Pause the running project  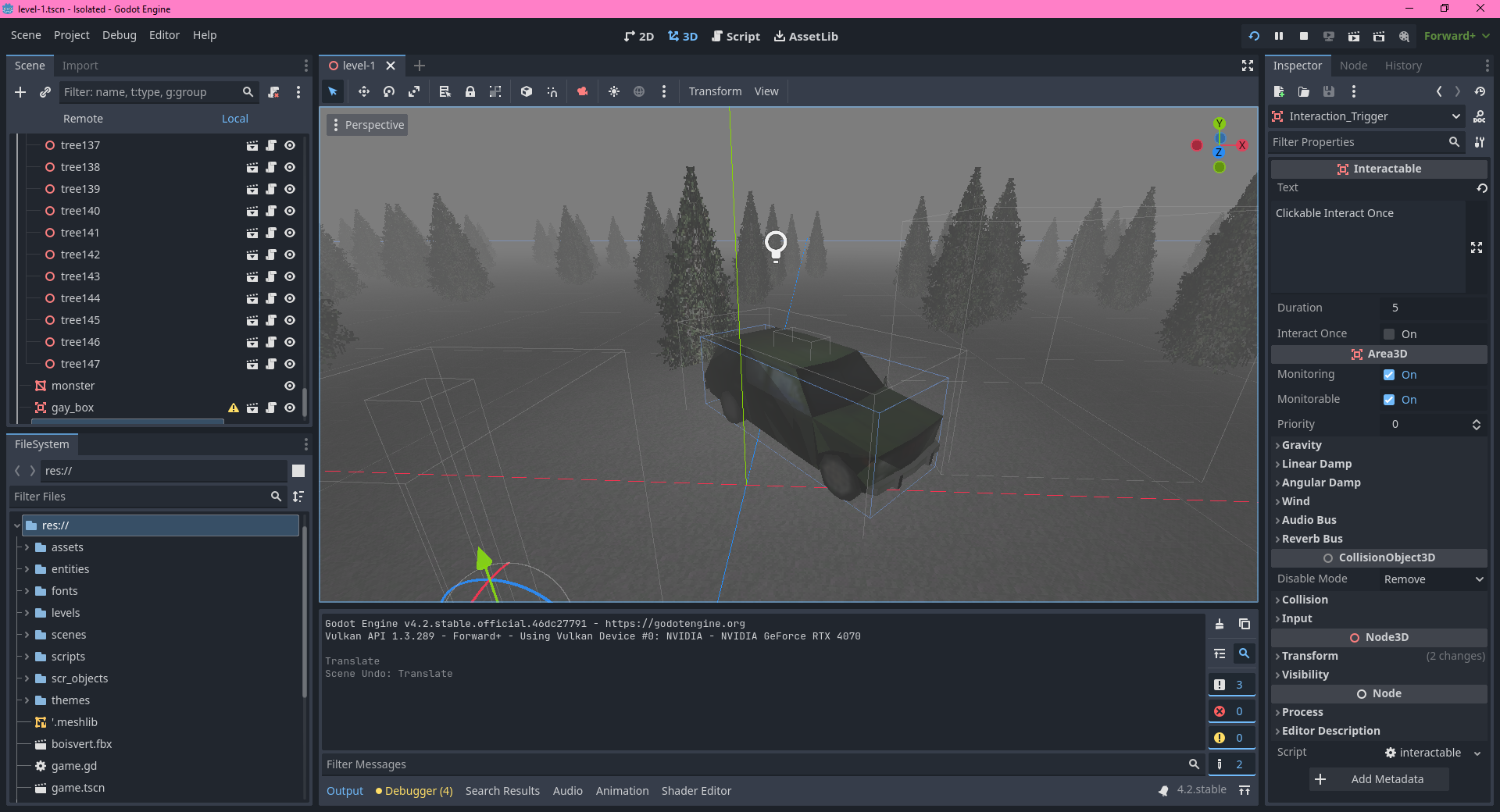click(1279, 36)
